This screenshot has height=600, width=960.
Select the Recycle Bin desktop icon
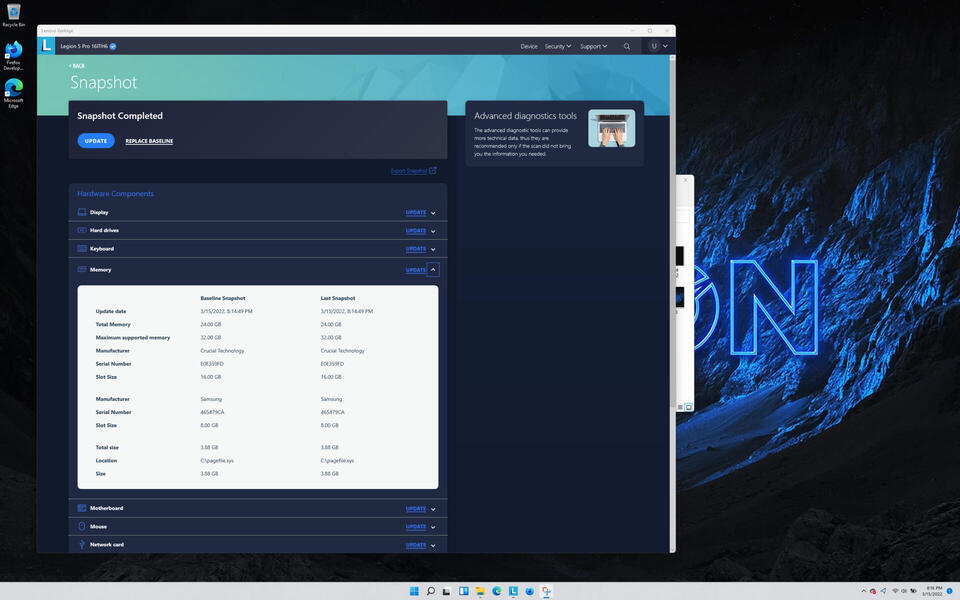(13, 15)
